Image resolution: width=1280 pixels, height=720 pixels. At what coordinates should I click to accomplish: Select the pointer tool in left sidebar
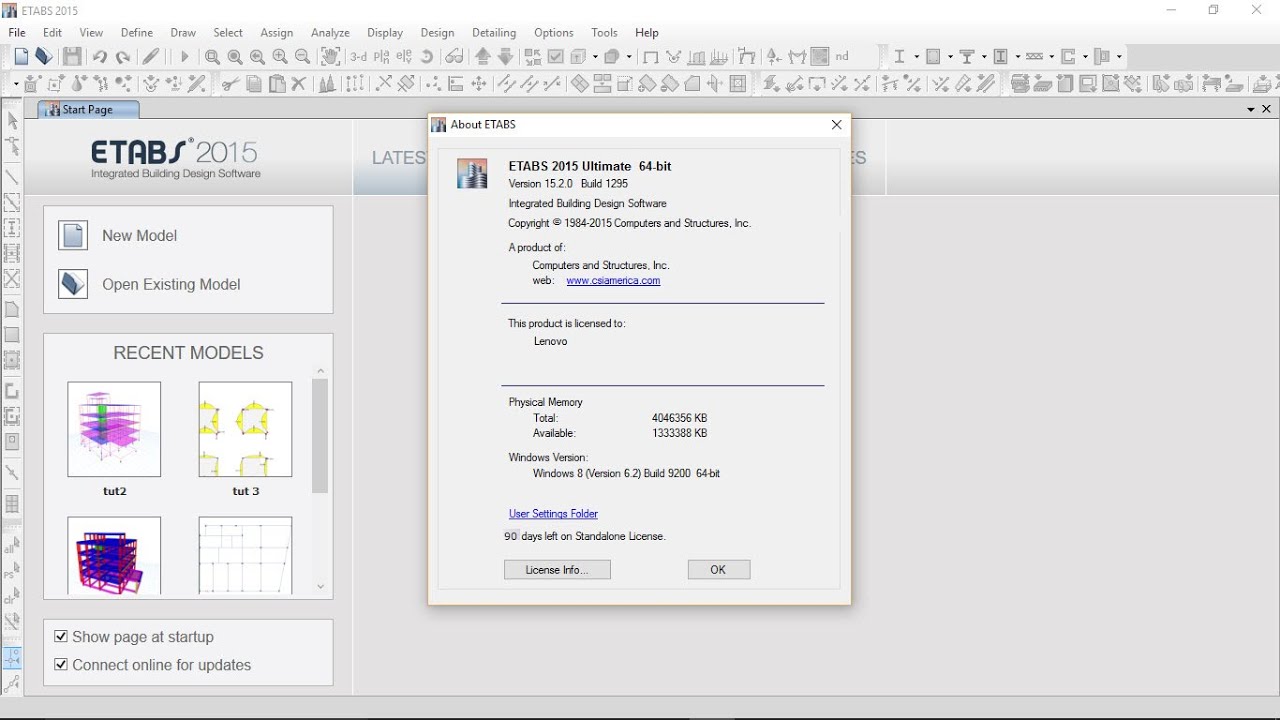click(12, 121)
